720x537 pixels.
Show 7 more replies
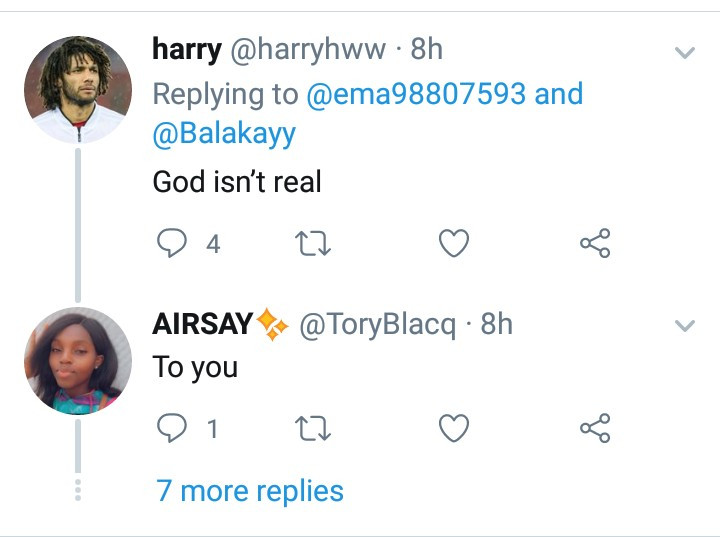click(x=250, y=492)
